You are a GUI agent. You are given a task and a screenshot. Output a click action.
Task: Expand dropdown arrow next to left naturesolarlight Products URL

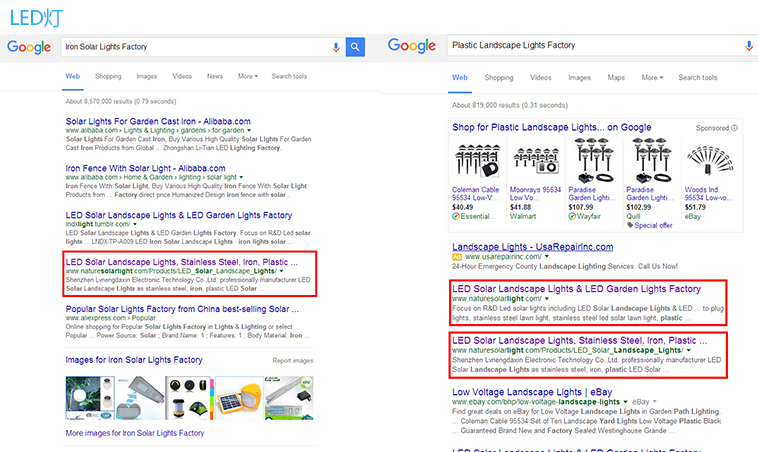tap(281, 271)
